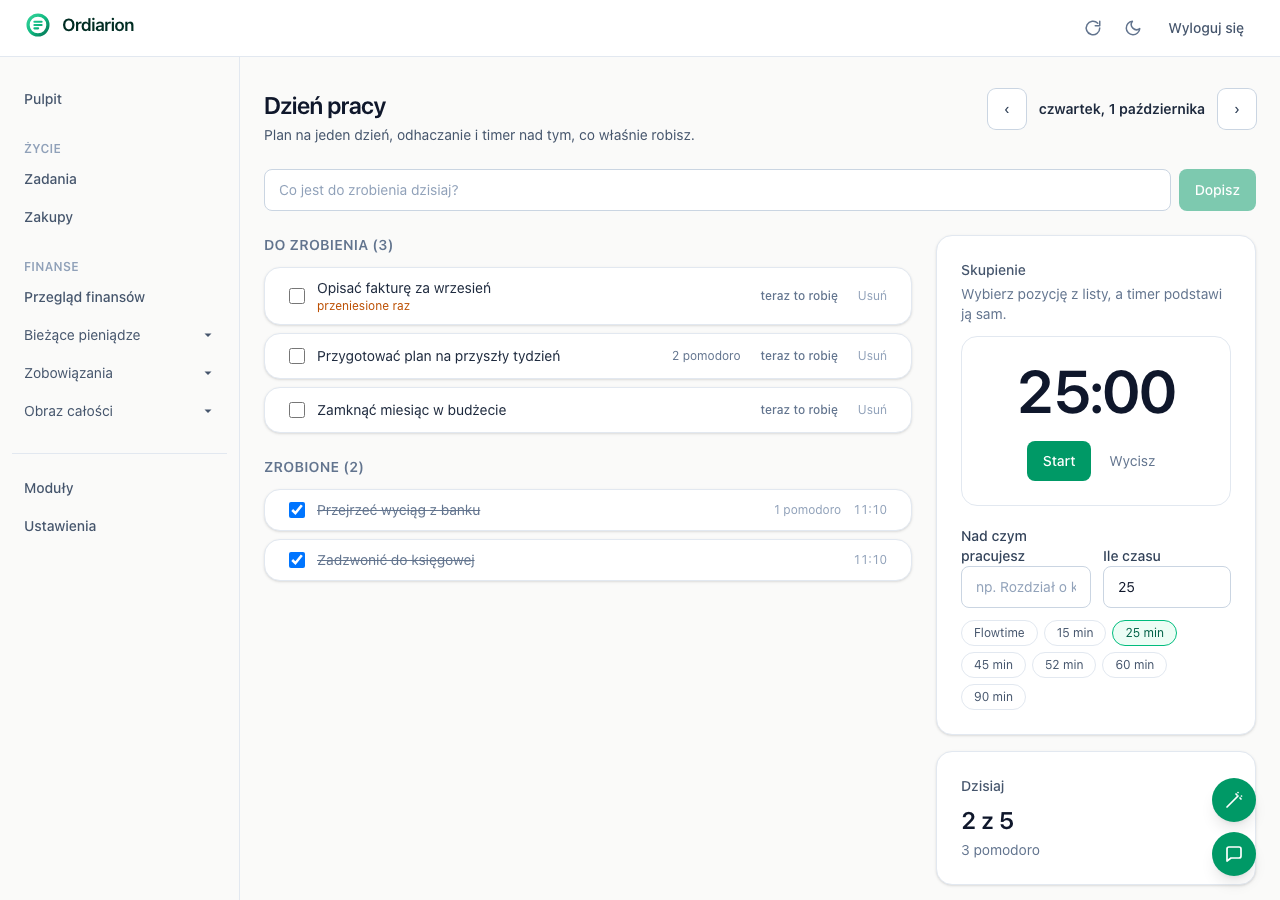Click Usuń for 'Zamknąć miesiąc w budżecie'

[872, 410]
